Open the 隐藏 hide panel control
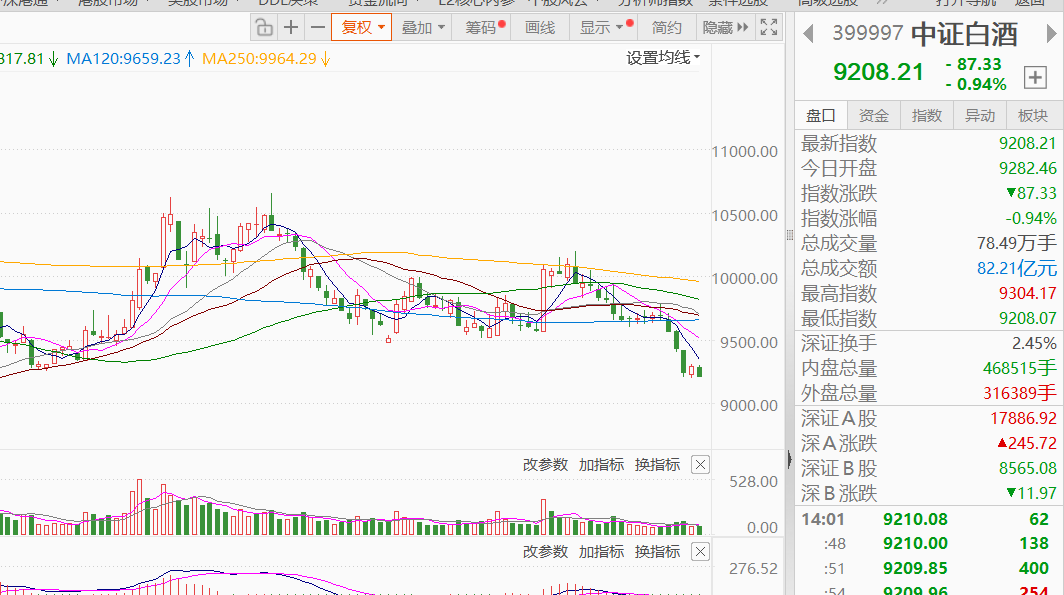Screen dimensions: 1064x595 tap(722, 27)
